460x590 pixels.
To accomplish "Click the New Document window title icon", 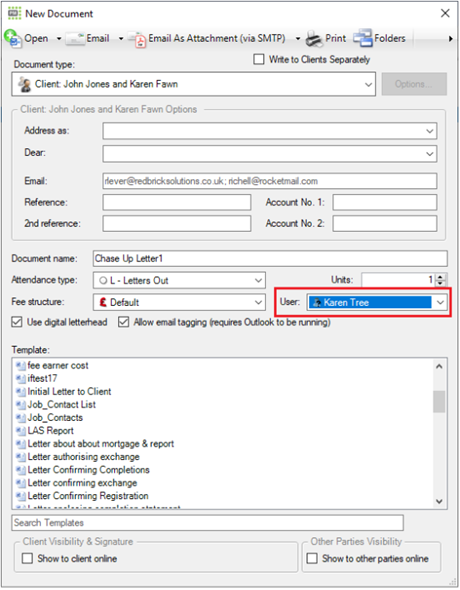I will [x=15, y=14].
